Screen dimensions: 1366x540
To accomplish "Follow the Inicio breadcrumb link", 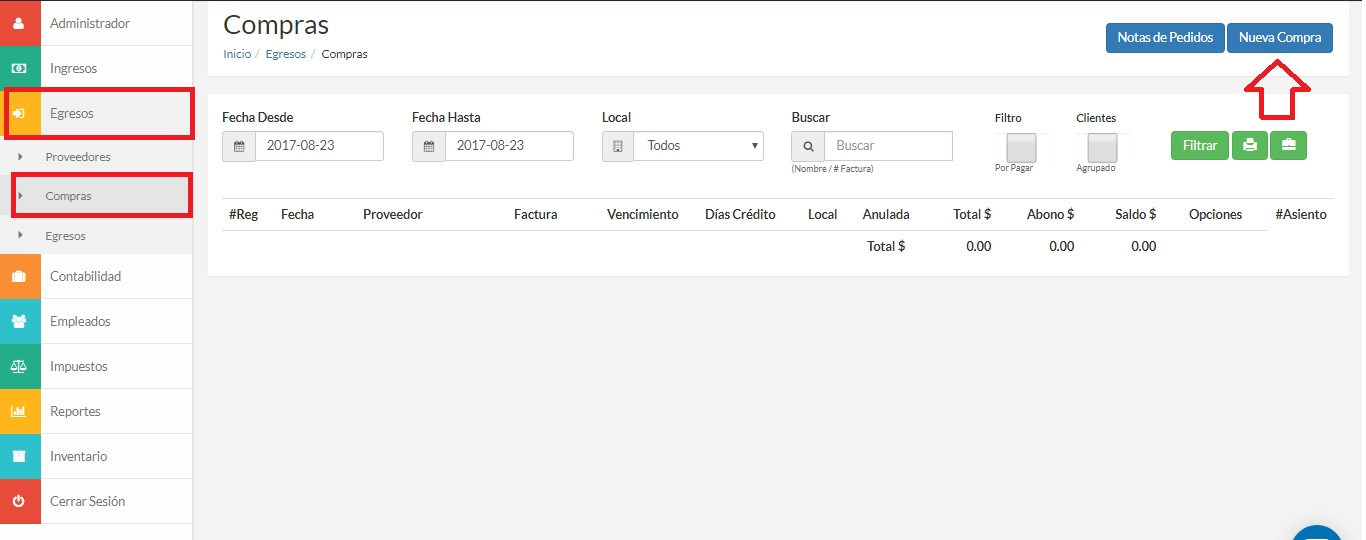I will click(x=237, y=54).
